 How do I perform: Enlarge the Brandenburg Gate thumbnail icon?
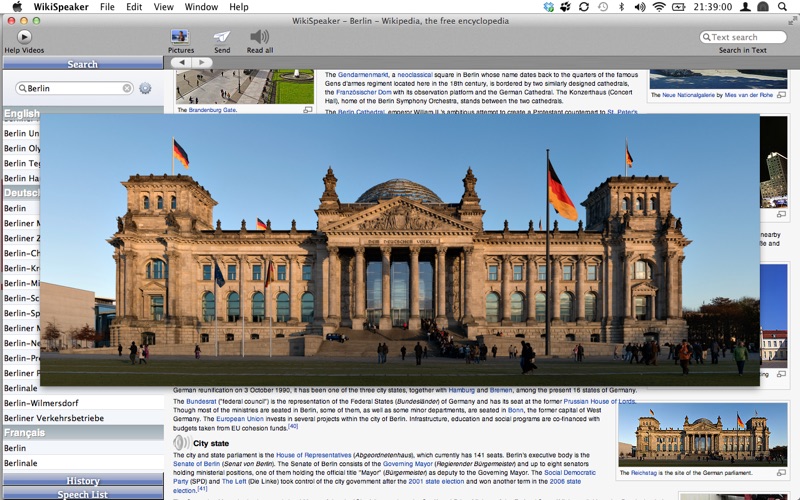308,110
